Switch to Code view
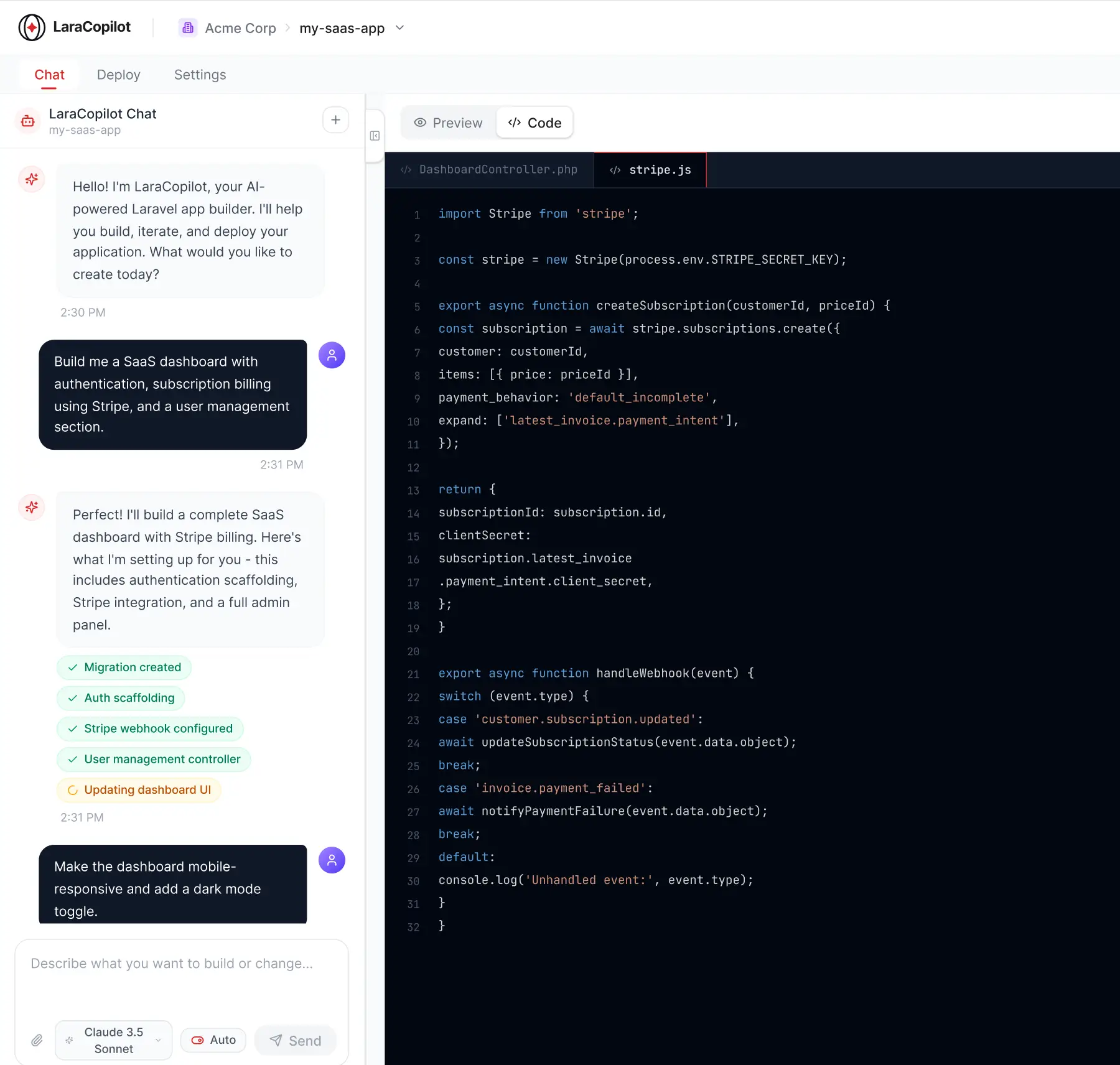Image resolution: width=1120 pixels, height=1065 pixels. point(534,123)
